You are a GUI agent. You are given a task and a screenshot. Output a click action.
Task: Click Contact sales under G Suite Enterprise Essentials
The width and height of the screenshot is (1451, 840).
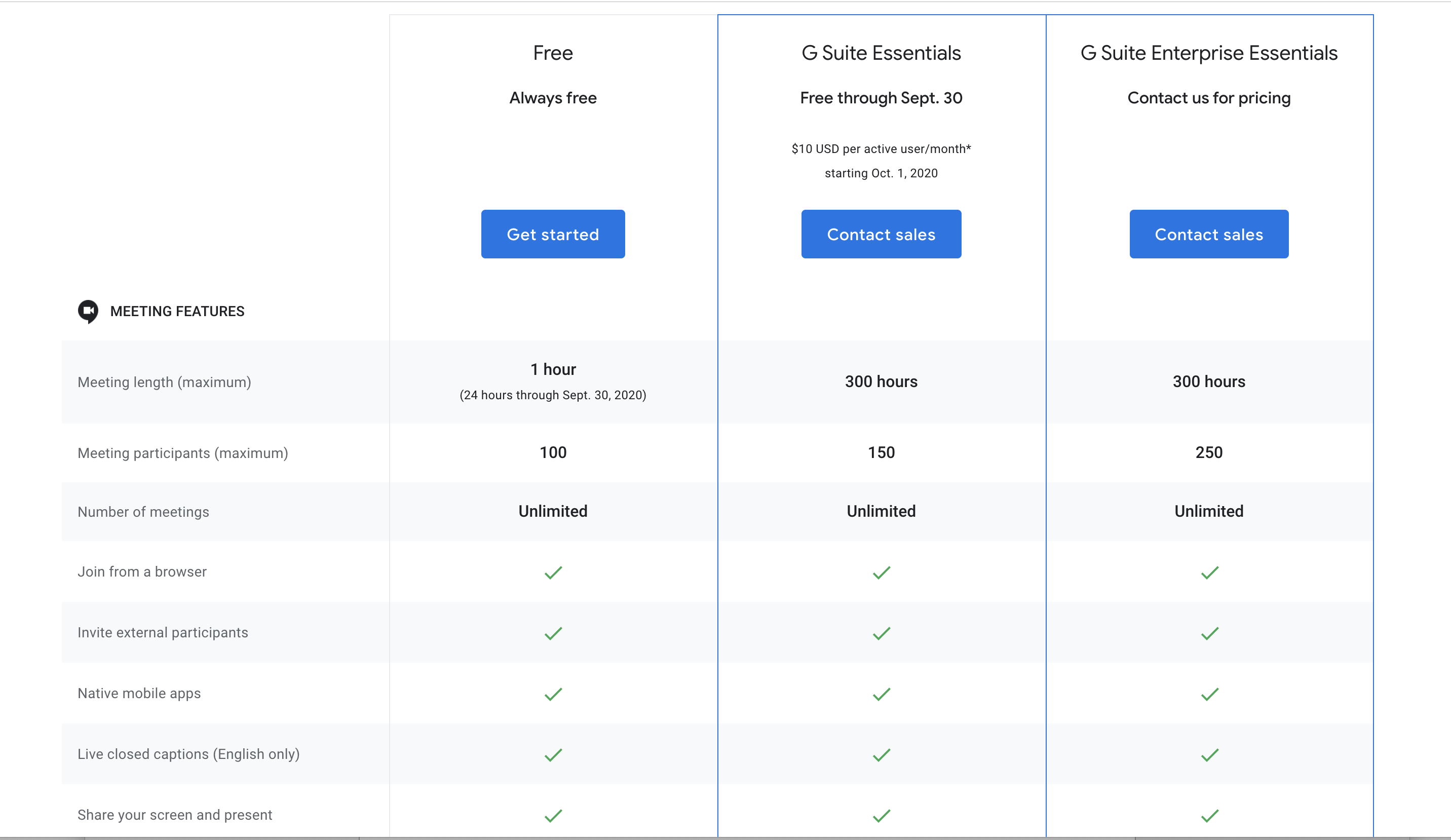click(1209, 234)
